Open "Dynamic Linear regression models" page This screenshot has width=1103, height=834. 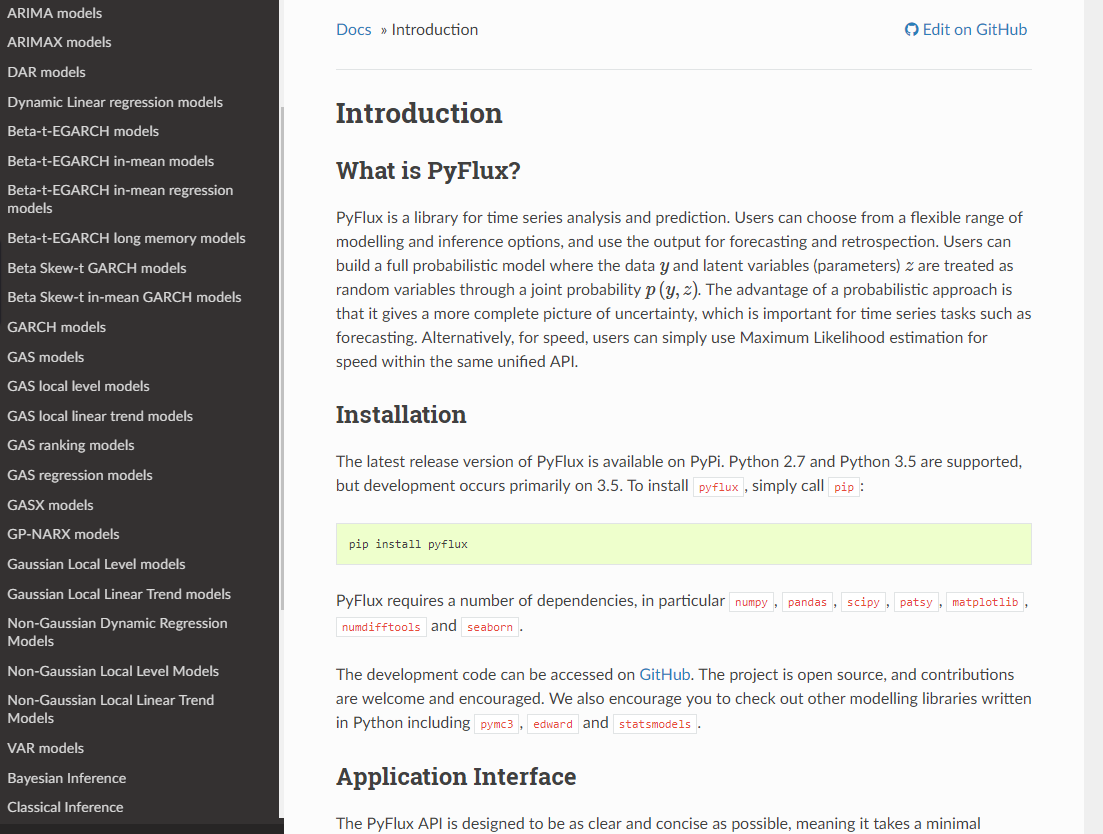click(115, 101)
